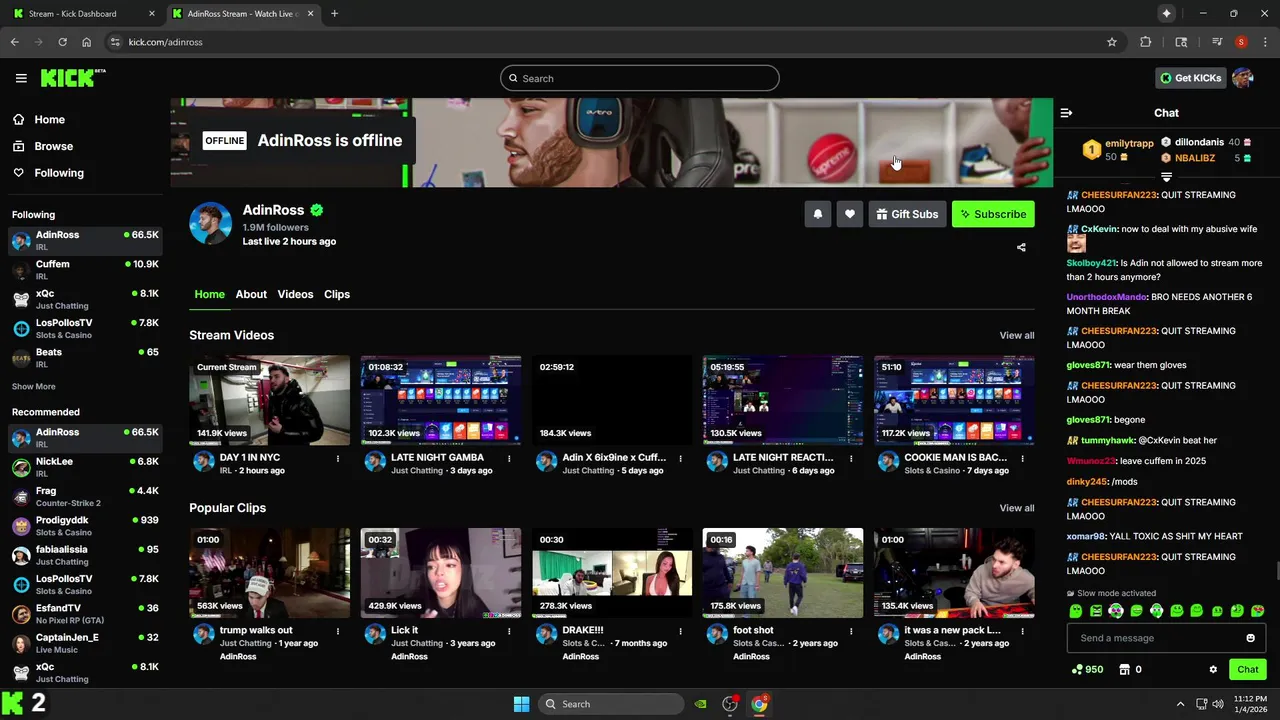
Task: Open options for foot shot clip
Action: coord(851,632)
